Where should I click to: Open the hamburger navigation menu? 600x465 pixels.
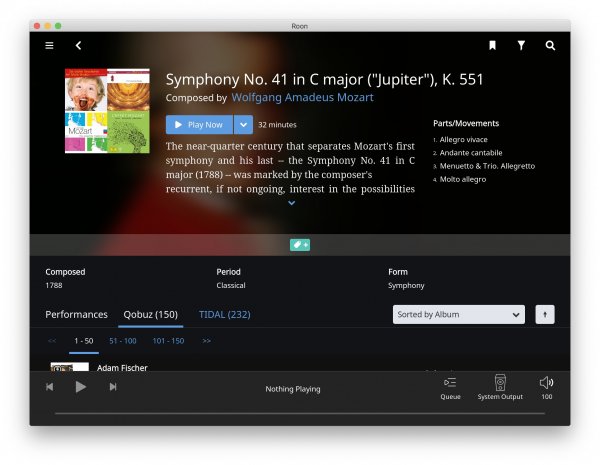49,46
